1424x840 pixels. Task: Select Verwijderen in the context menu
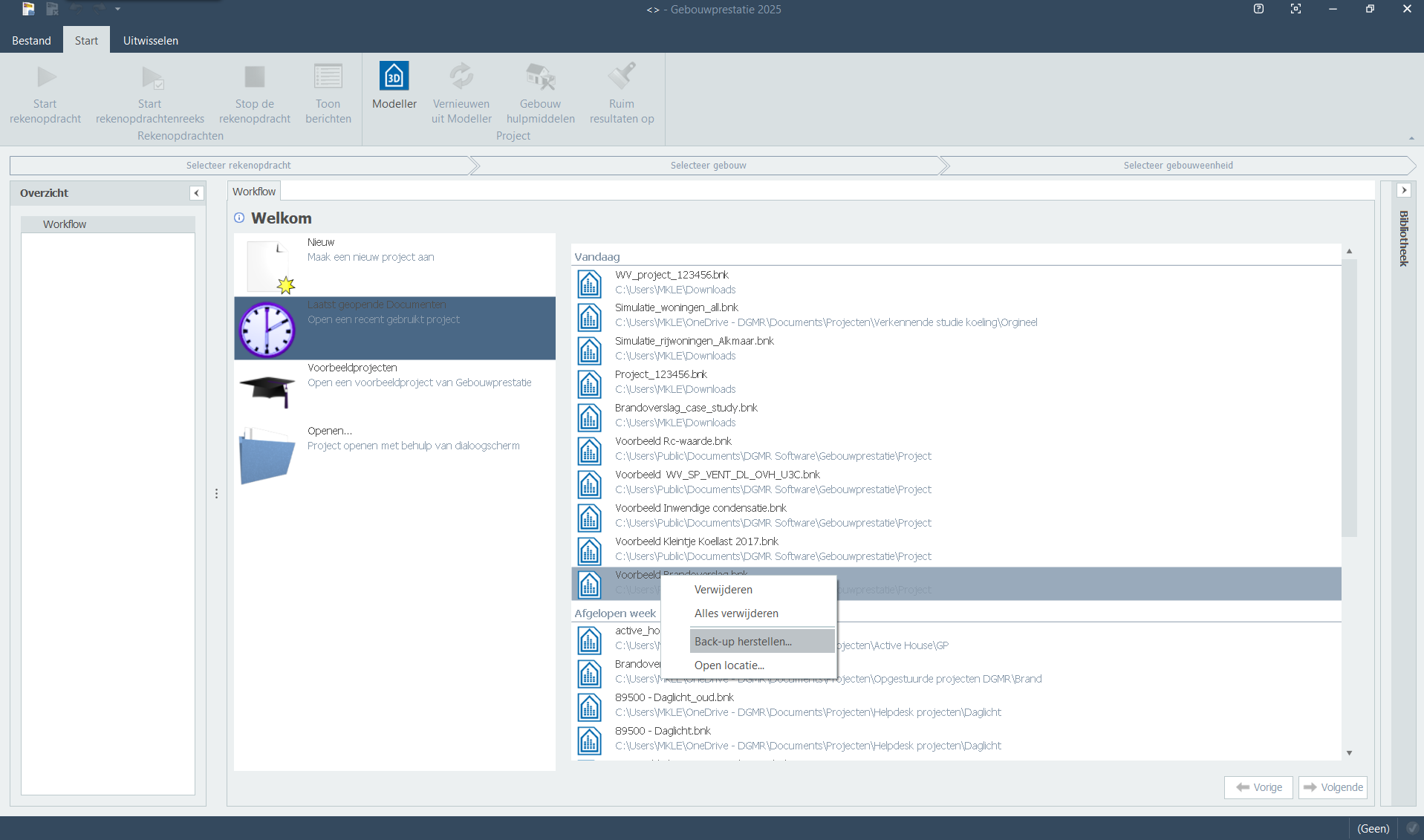(723, 590)
